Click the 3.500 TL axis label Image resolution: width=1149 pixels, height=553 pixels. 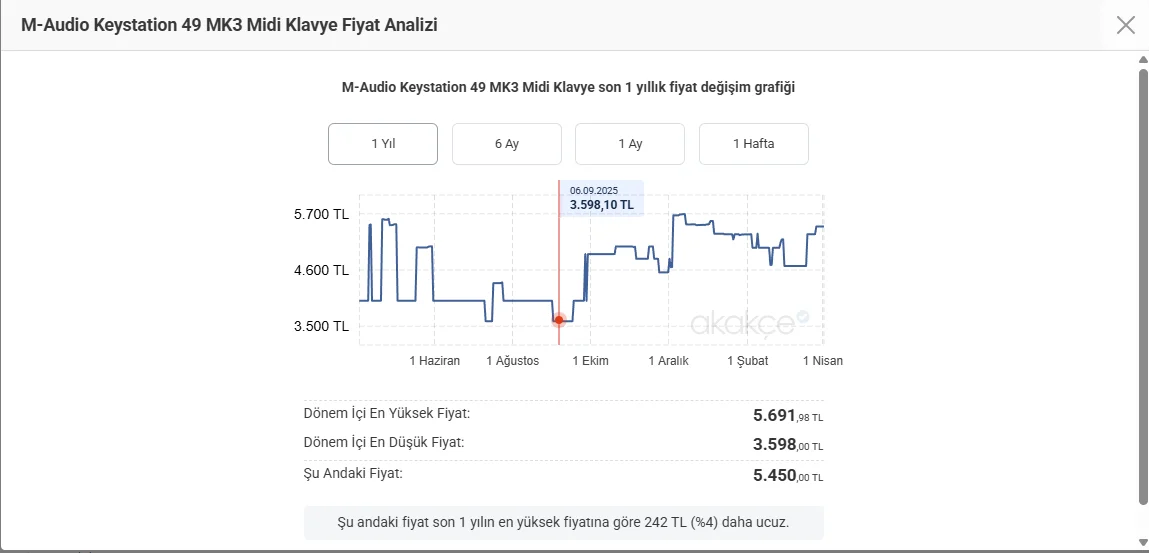321,326
